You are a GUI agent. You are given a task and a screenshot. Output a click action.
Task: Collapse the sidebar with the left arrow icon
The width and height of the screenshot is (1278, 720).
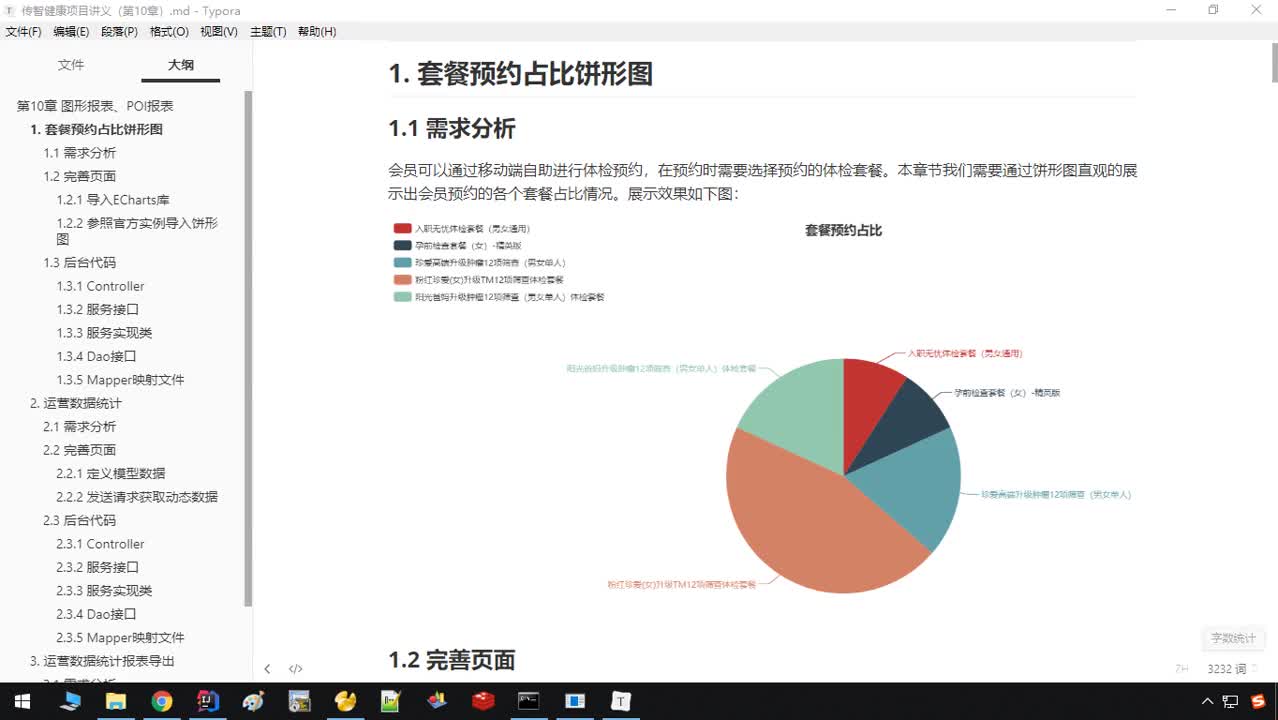[x=267, y=668]
